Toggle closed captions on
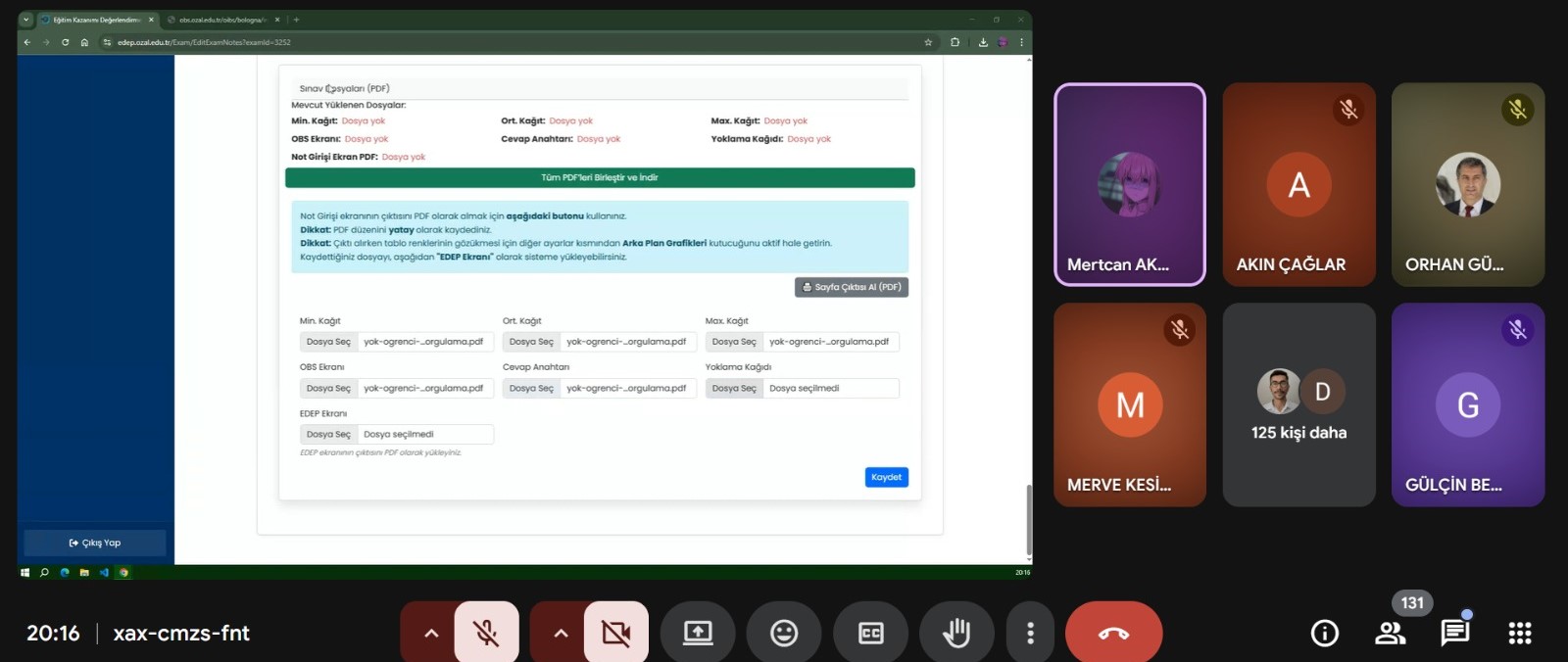The image size is (1568, 662). click(x=870, y=633)
